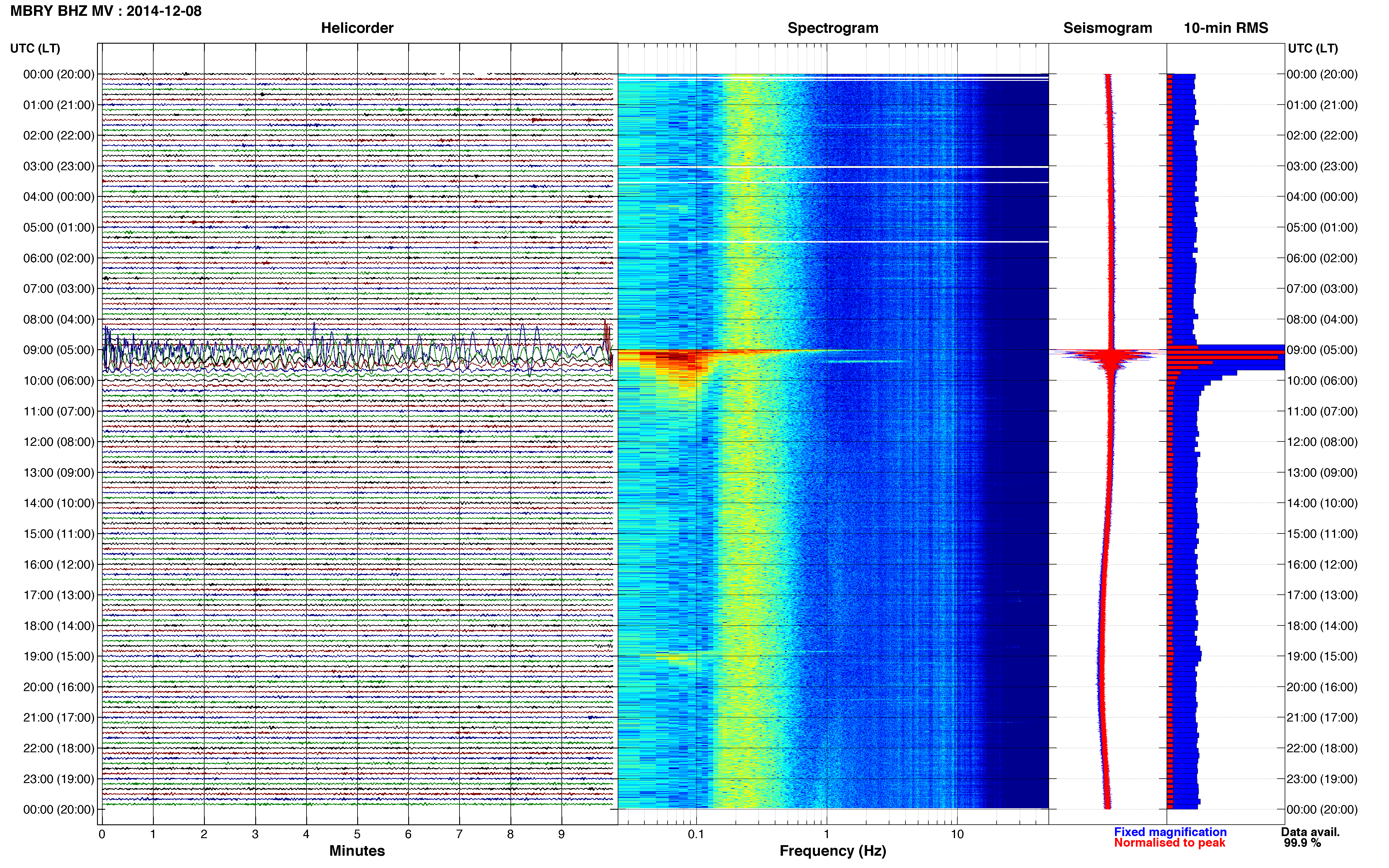Click the "10-min RMS" panel heading
The width and height of the screenshot is (1389, 868).
1225,28
